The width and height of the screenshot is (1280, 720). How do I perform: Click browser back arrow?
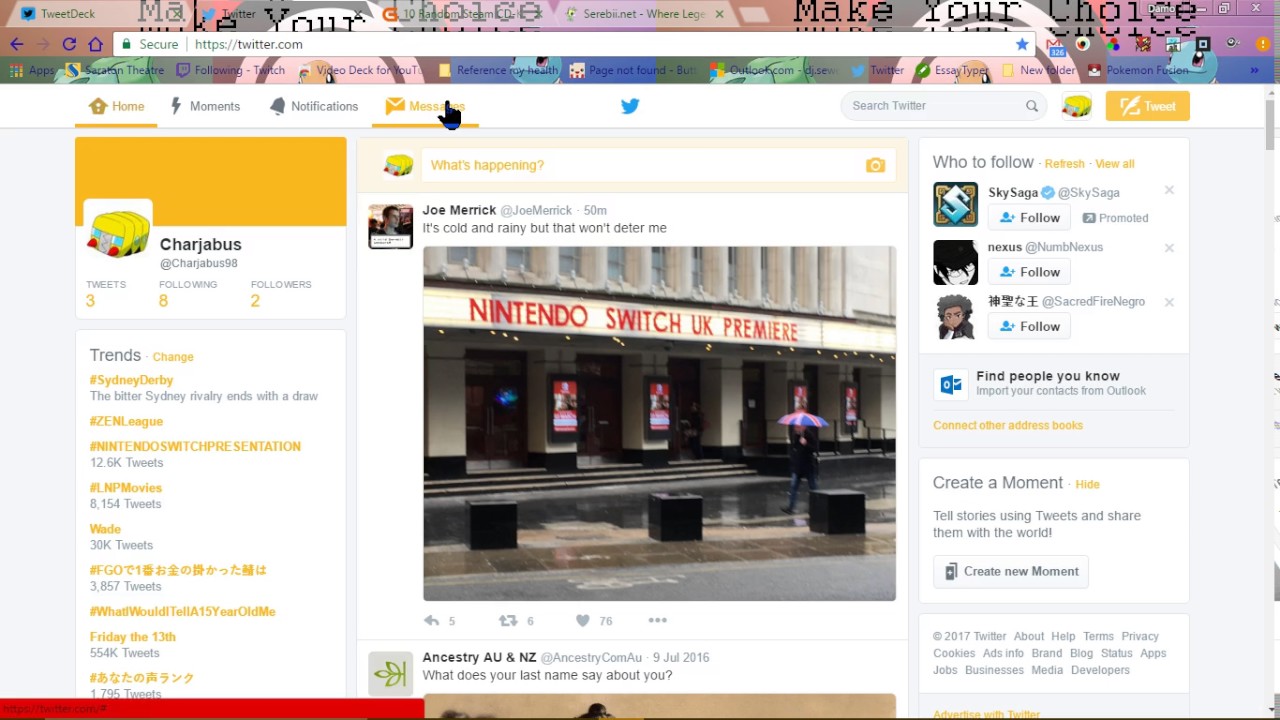click(17, 44)
